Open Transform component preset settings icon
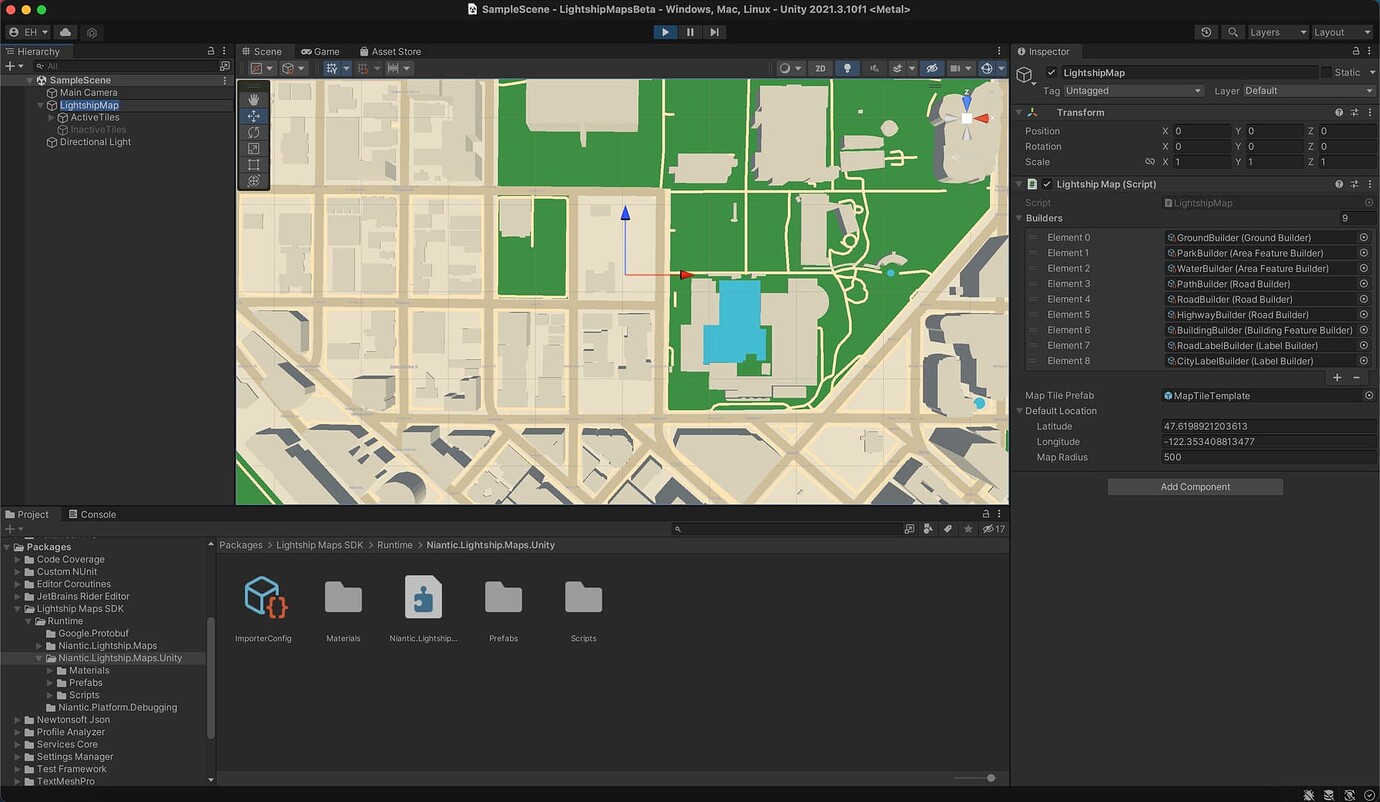The height and width of the screenshot is (802, 1380). (x=1354, y=112)
